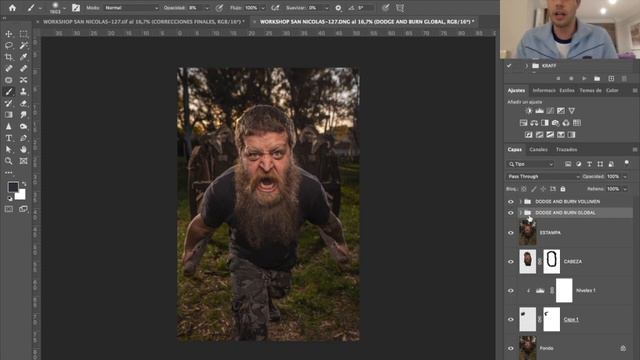
Task: Hide the Fondo layer
Action: click(x=511, y=348)
